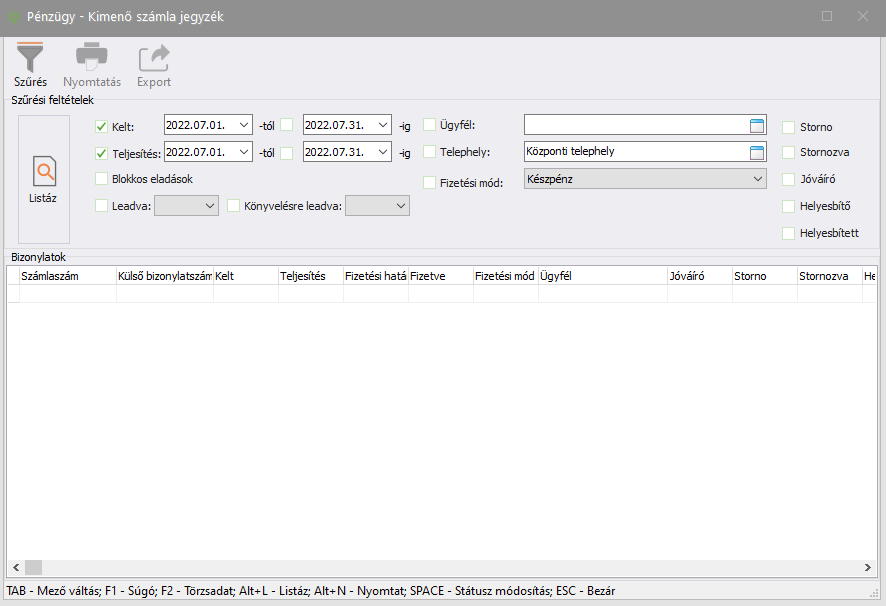Enable the Helyesbítő checkbox
Image resolution: width=886 pixels, height=606 pixels.
(x=788, y=206)
